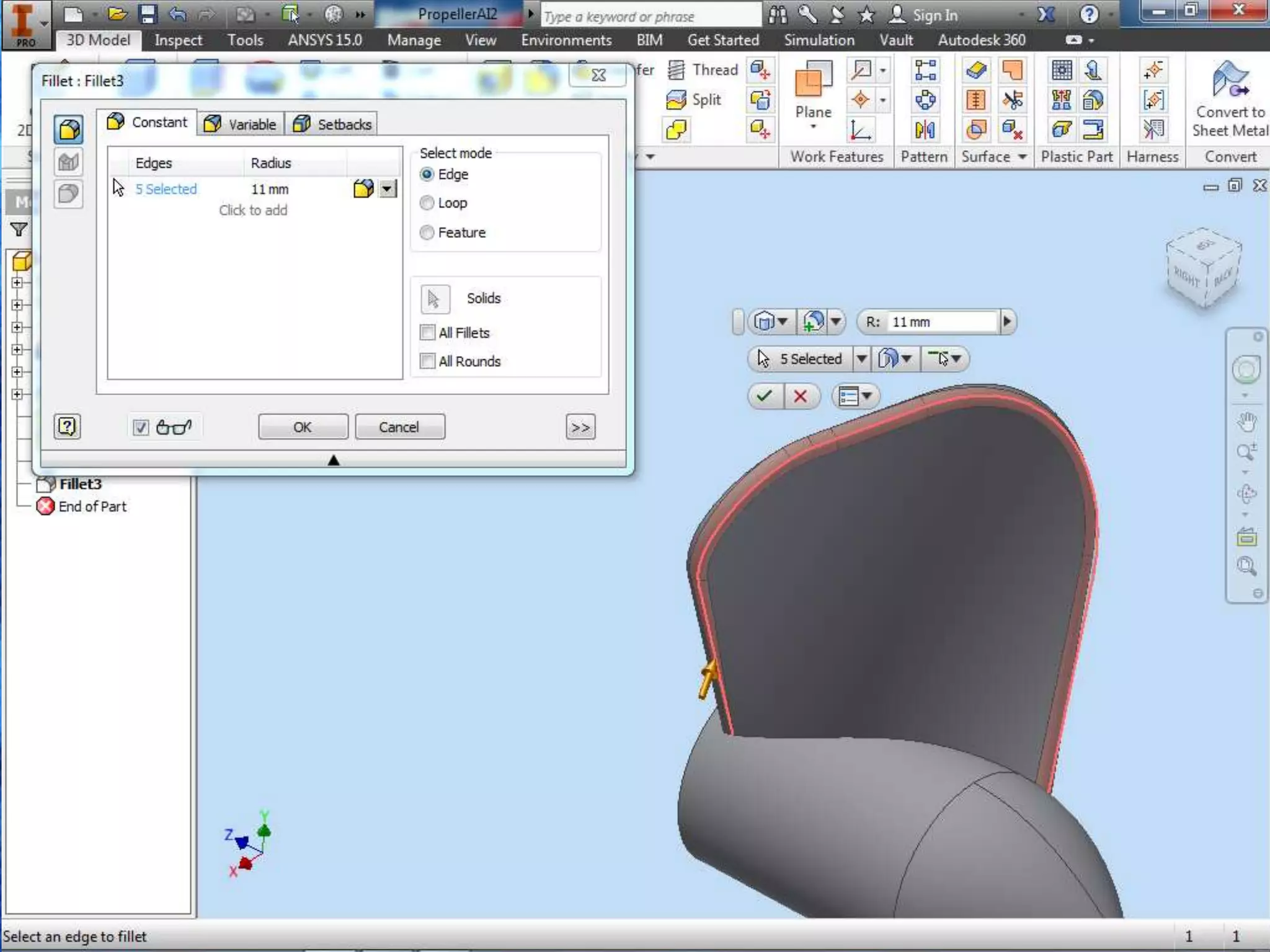The width and height of the screenshot is (1270, 952).
Task: Select the Loop radio button
Action: (427, 203)
